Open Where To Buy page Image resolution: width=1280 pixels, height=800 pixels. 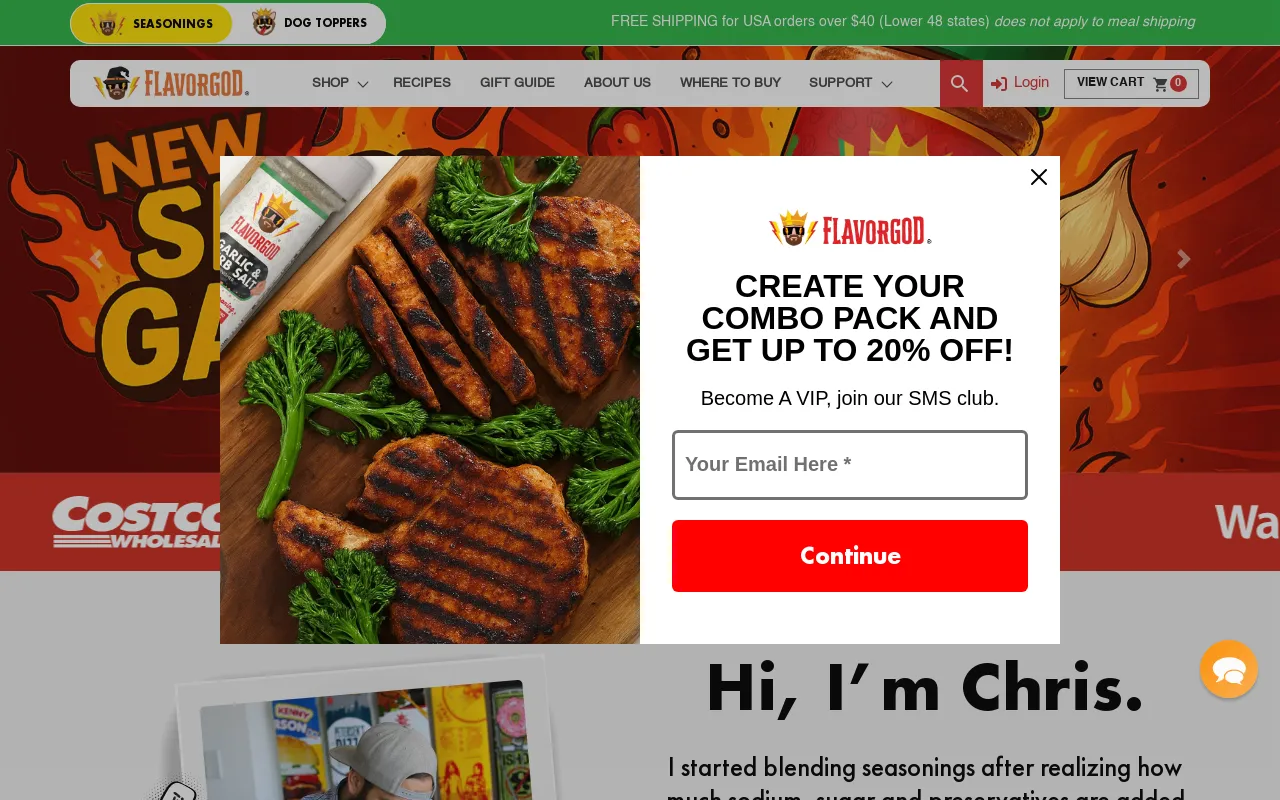point(730,84)
